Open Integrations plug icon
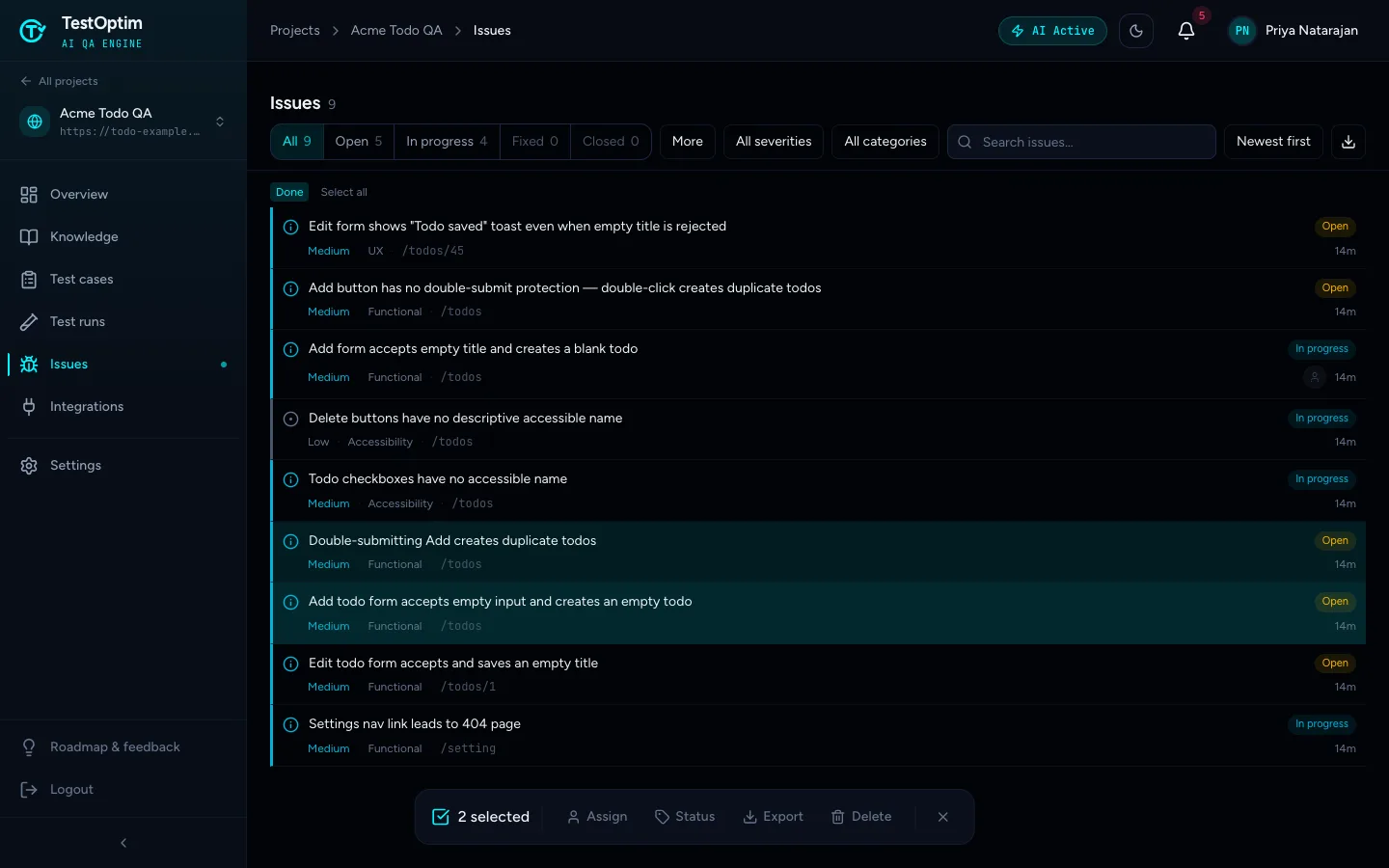Screen dimensions: 1389x868 [29, 407]
